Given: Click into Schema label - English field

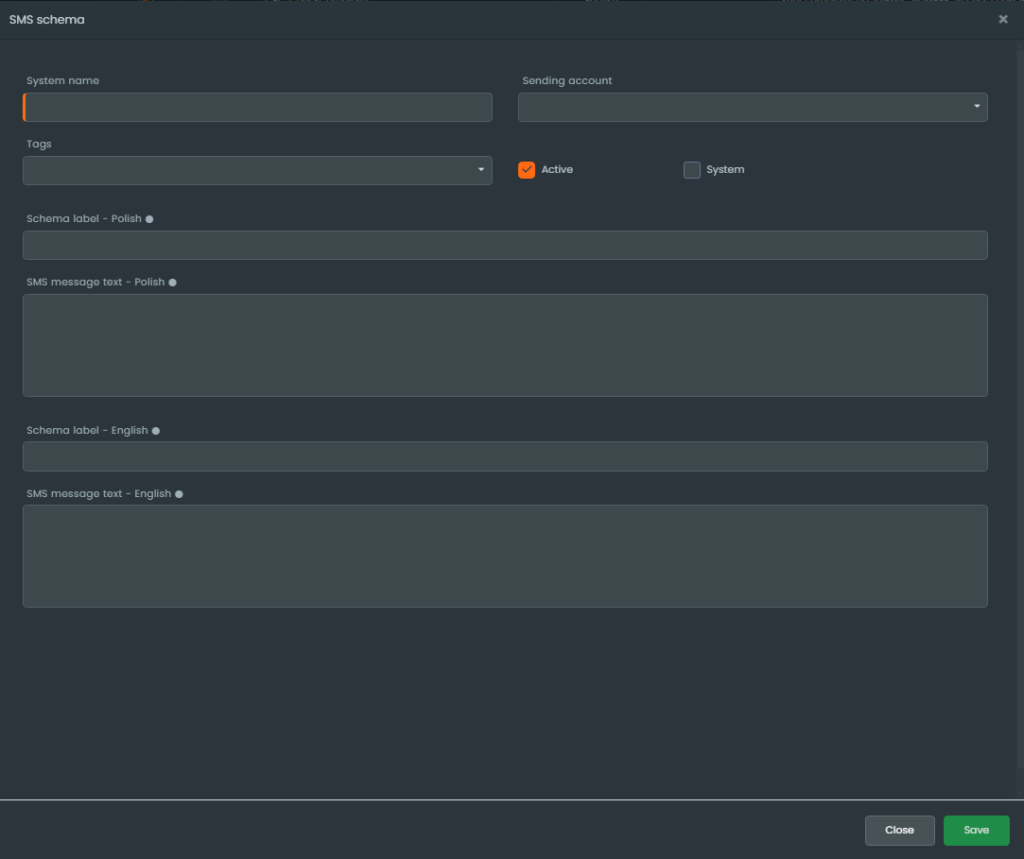Looking at the screenshot, I should pos(505,456).
